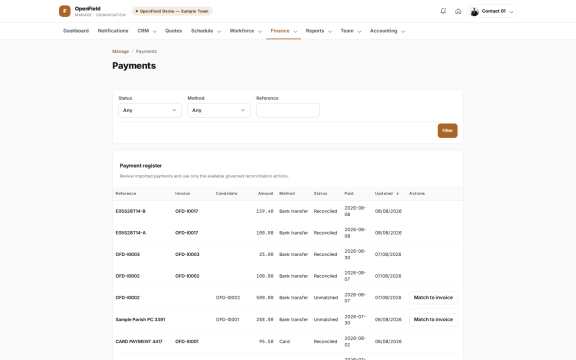
Task: Click the sort arrow beside Updated
Action: [x=397, y=194]
